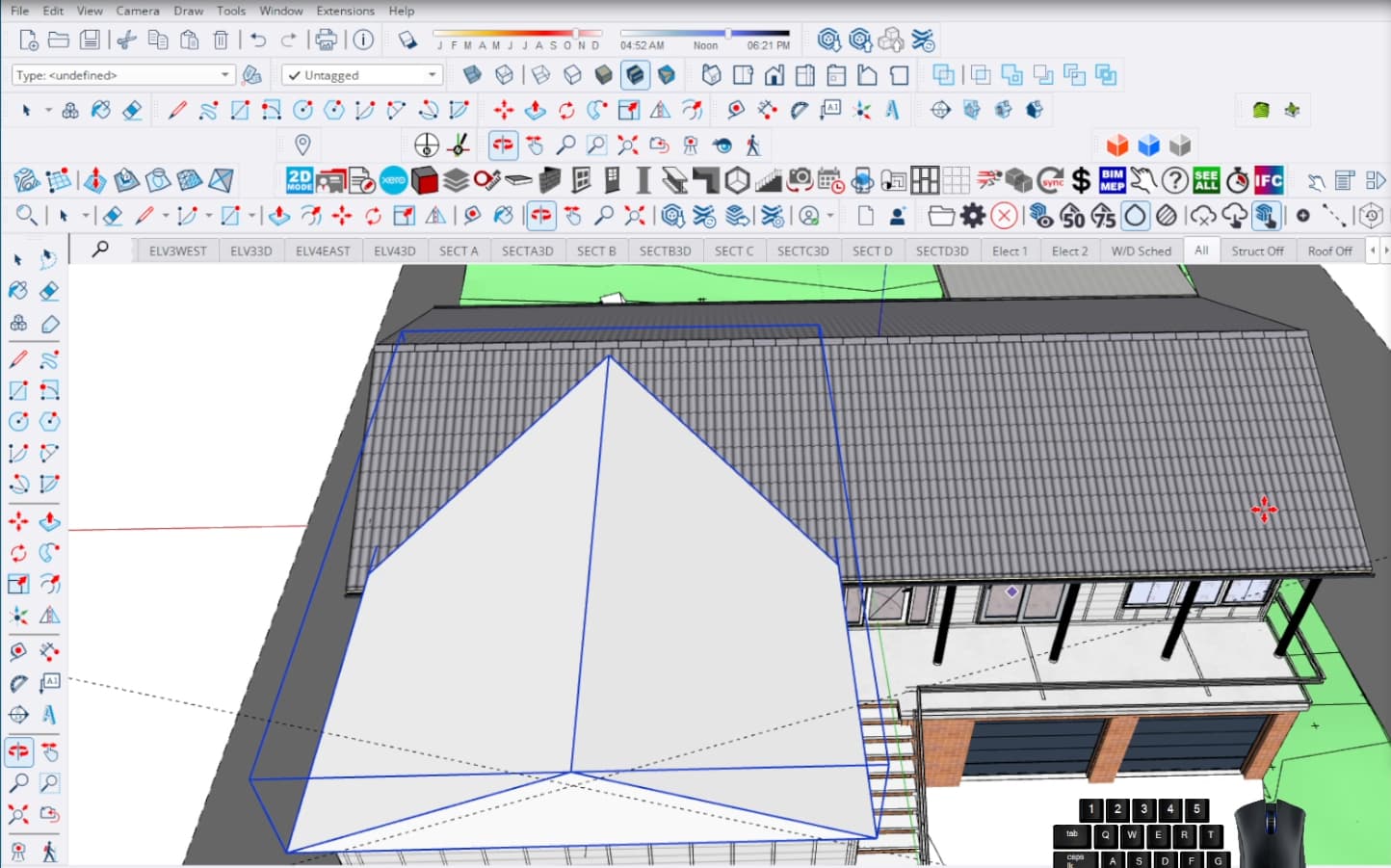Select the Tag tool in left toolbar

(48, 324)
